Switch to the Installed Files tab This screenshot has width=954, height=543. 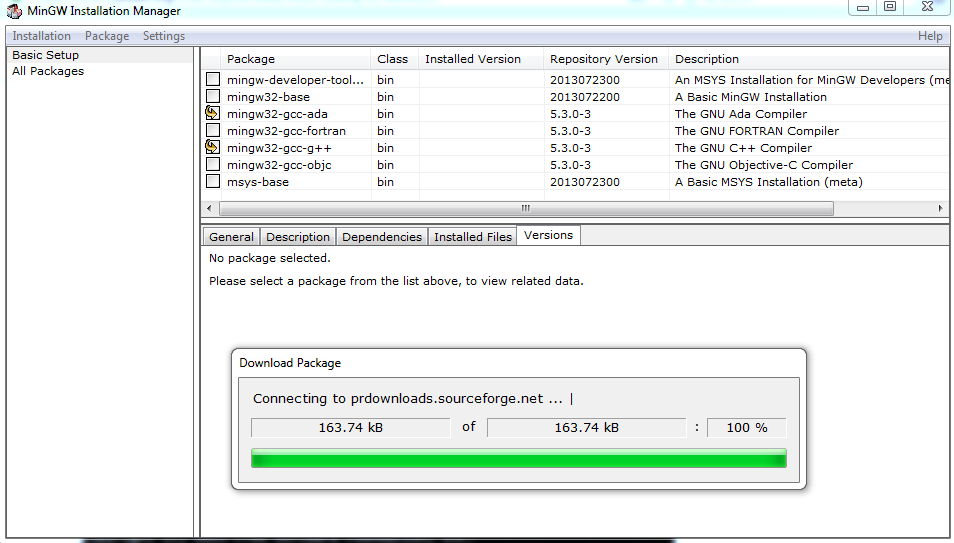coord(473,237)
